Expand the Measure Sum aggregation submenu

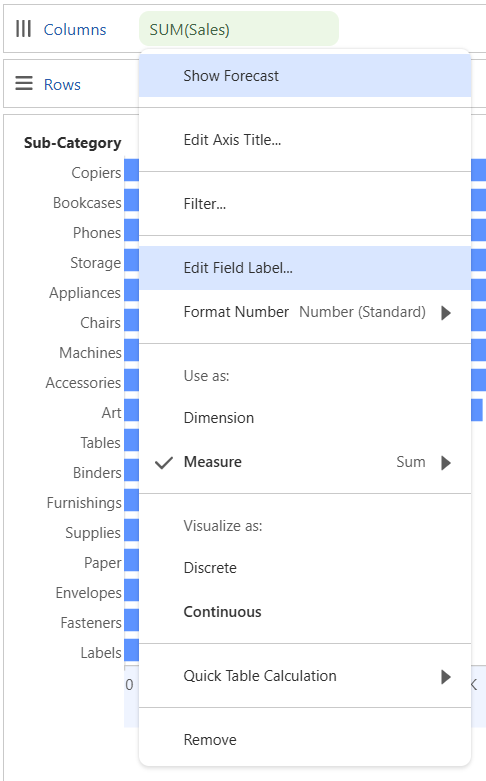point(446,463)
